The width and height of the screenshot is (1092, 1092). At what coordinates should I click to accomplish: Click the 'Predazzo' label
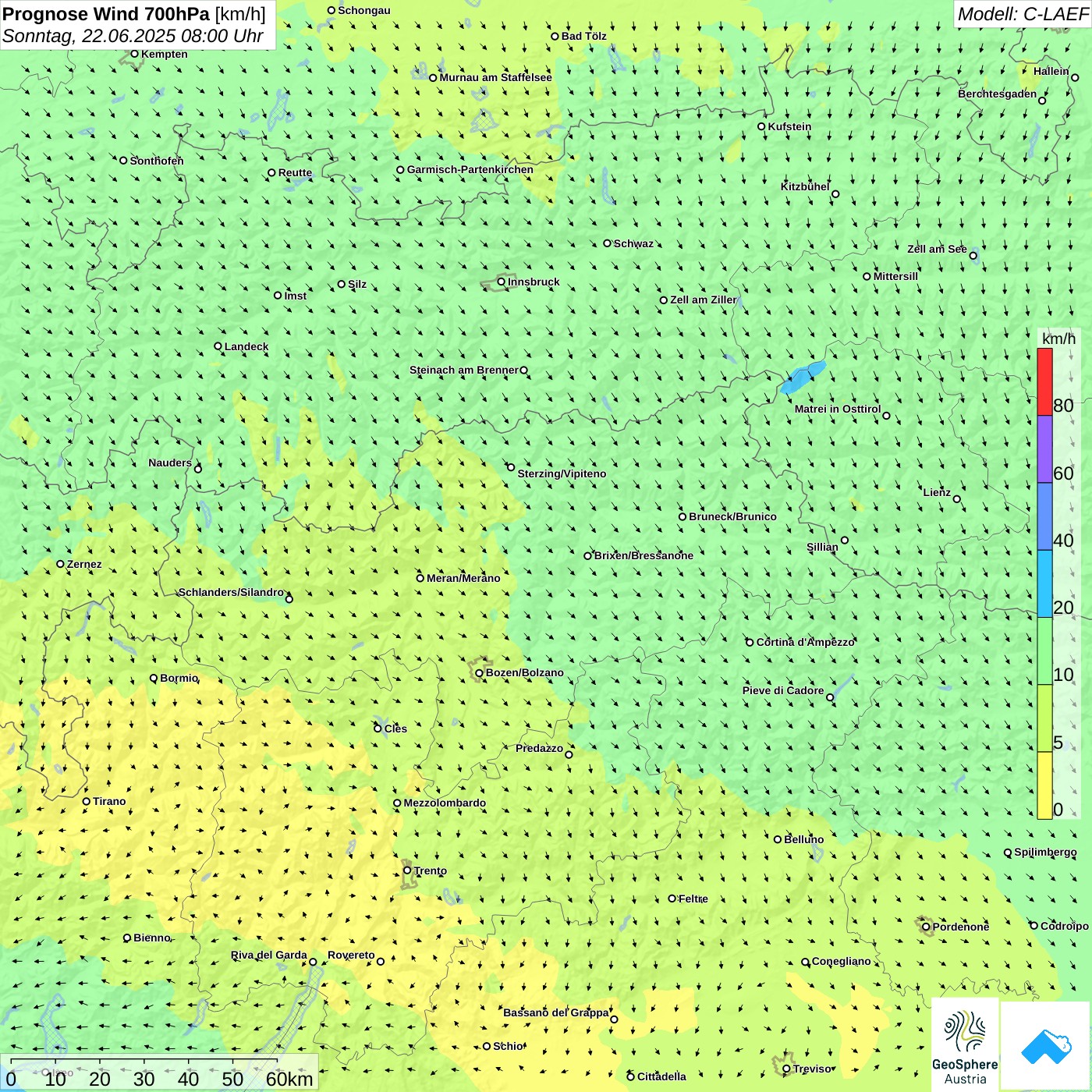tap(539, 748)
